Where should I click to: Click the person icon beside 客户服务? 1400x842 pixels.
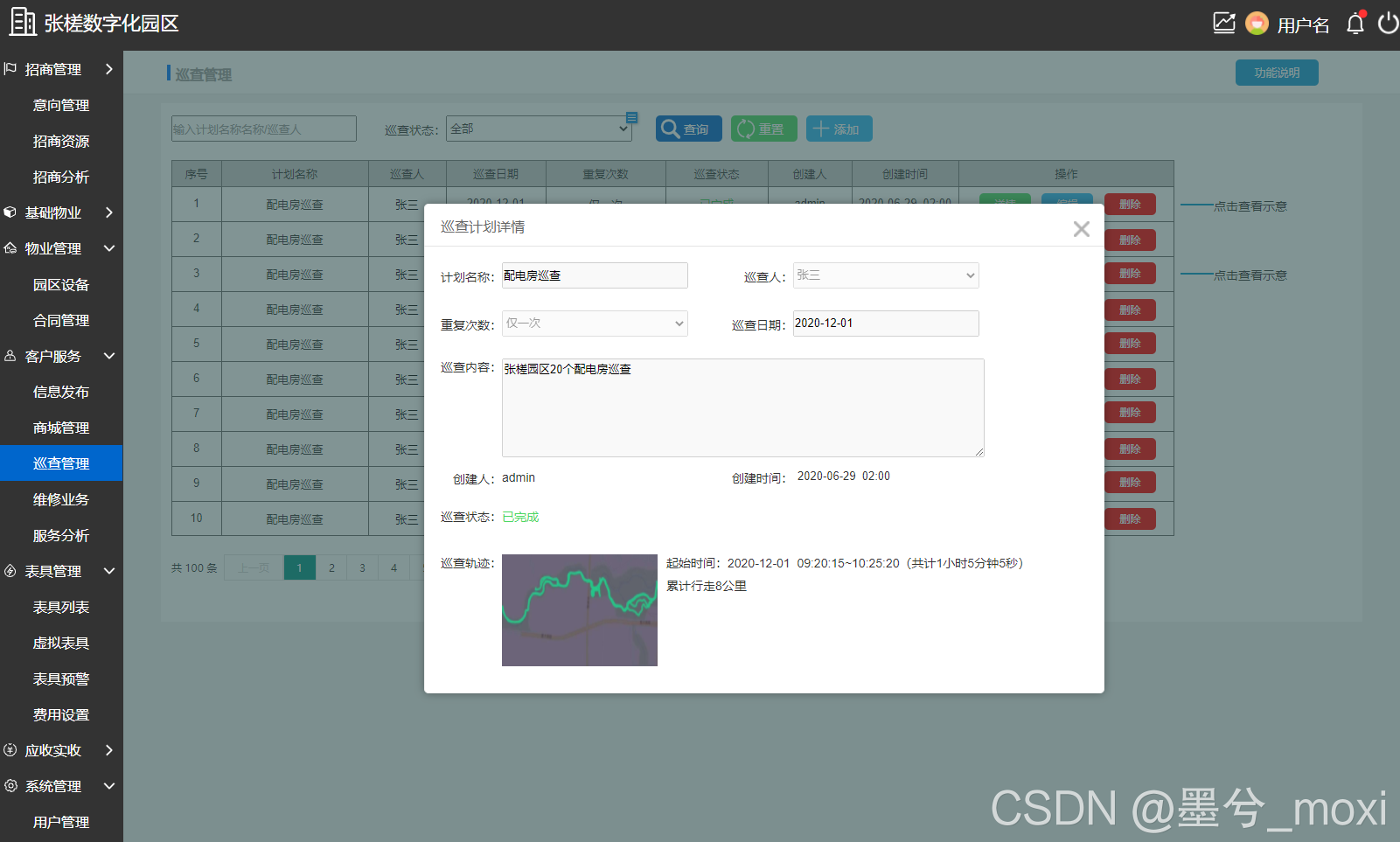tap(10, 356)
